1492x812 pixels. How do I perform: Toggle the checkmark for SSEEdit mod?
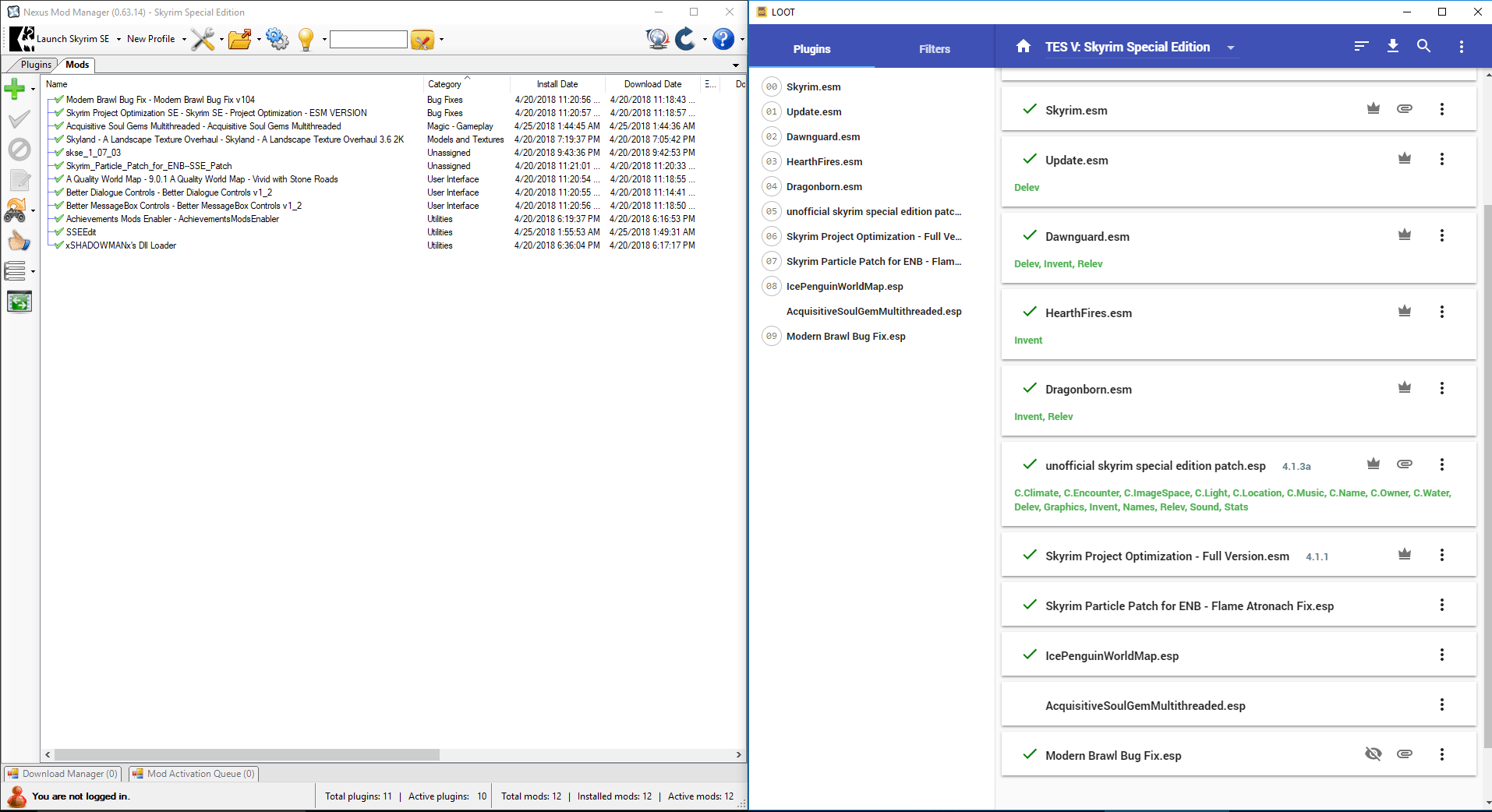[x=59, y=232]
